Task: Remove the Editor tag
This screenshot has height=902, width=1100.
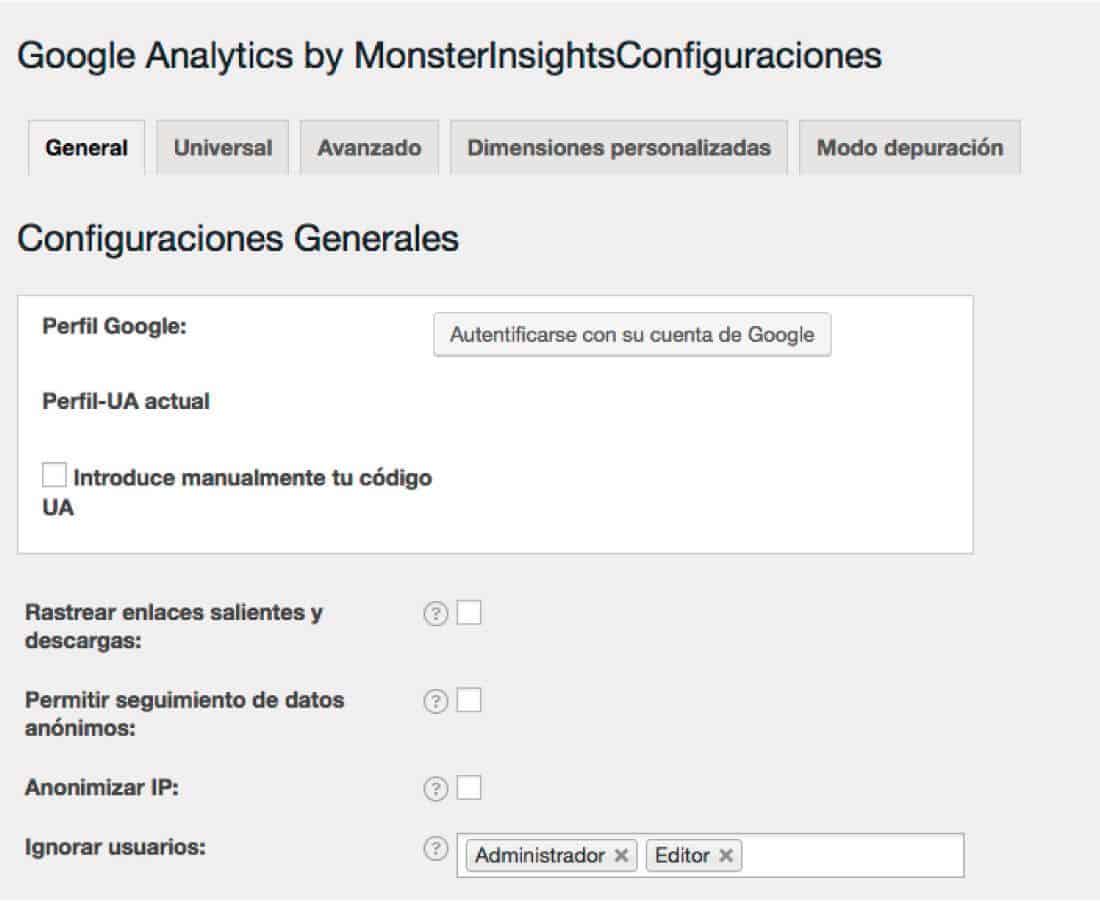Action: click(x=726, y=856)
